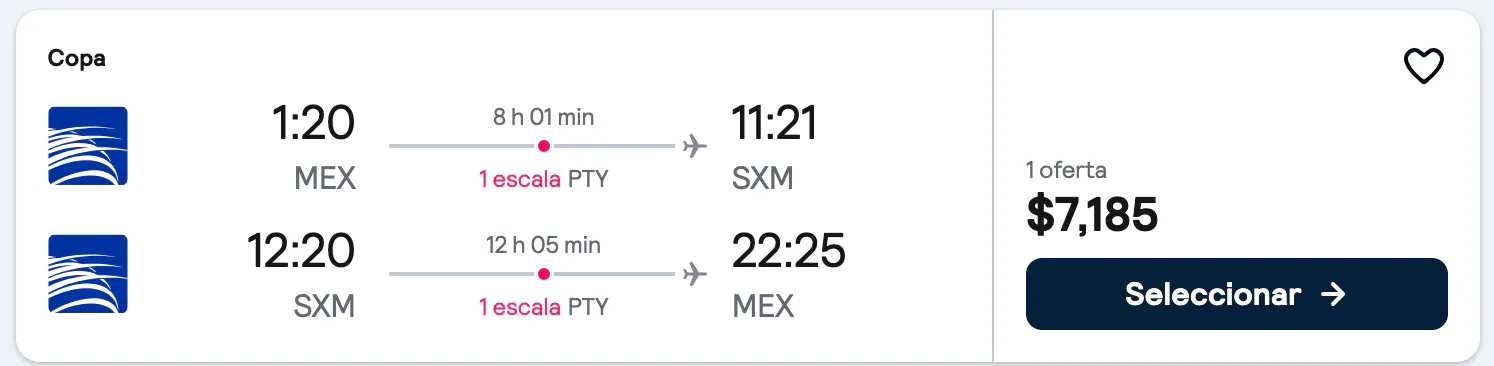Save flight with the heart icon
Screen dimensions: 1494x366
point(1424,67)
